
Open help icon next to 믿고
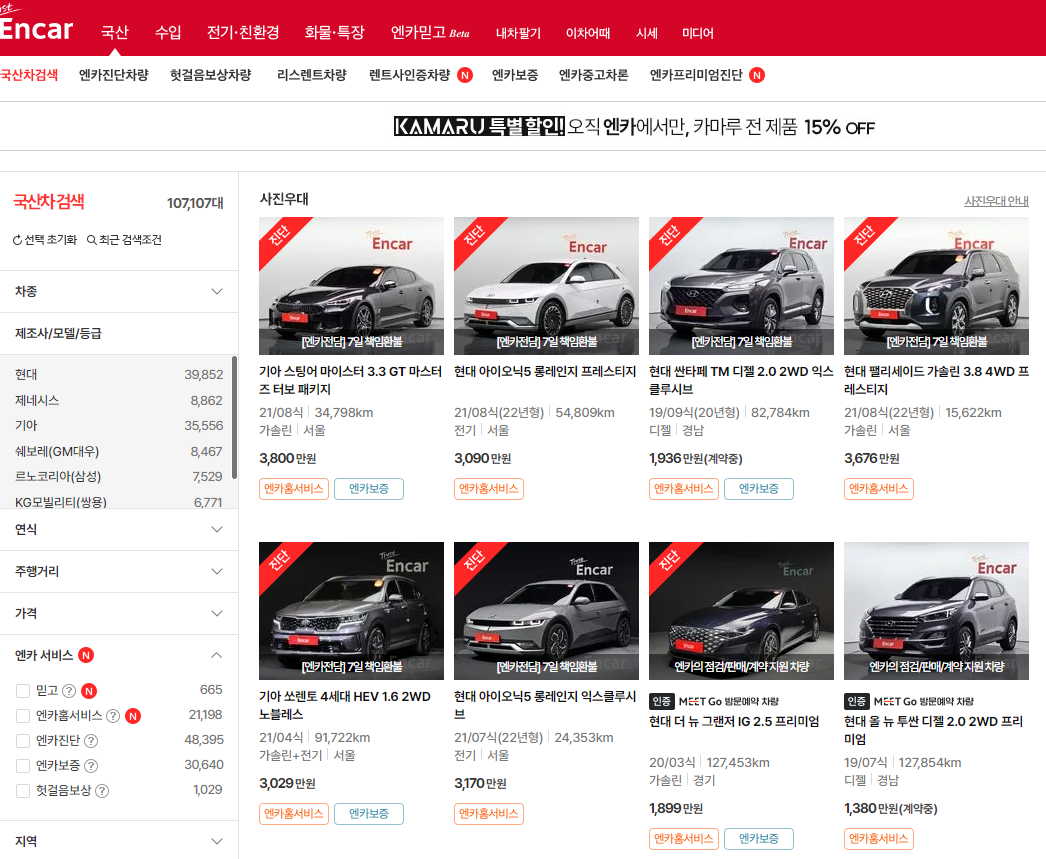click(69, 691)
